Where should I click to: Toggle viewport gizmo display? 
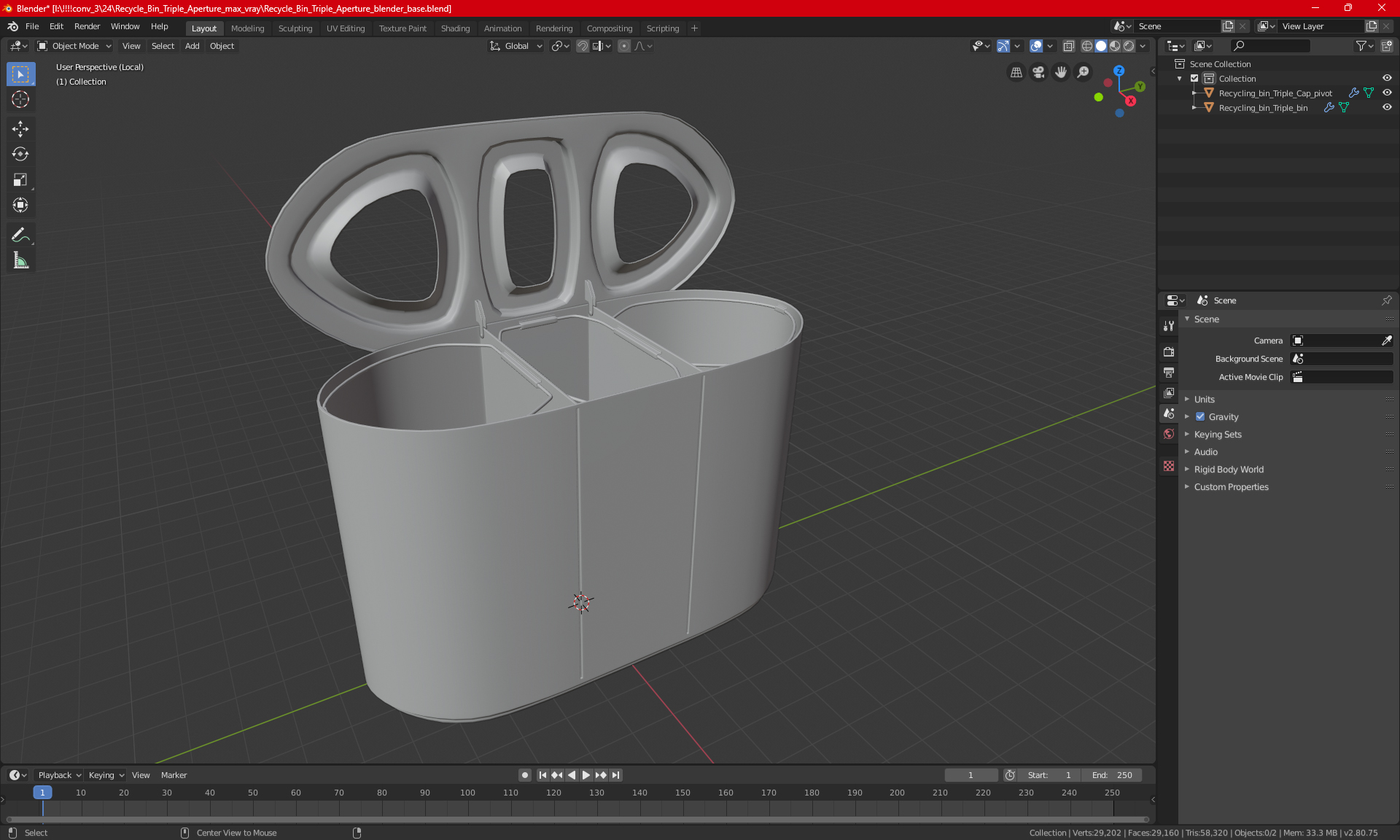tap(1003, 46)
